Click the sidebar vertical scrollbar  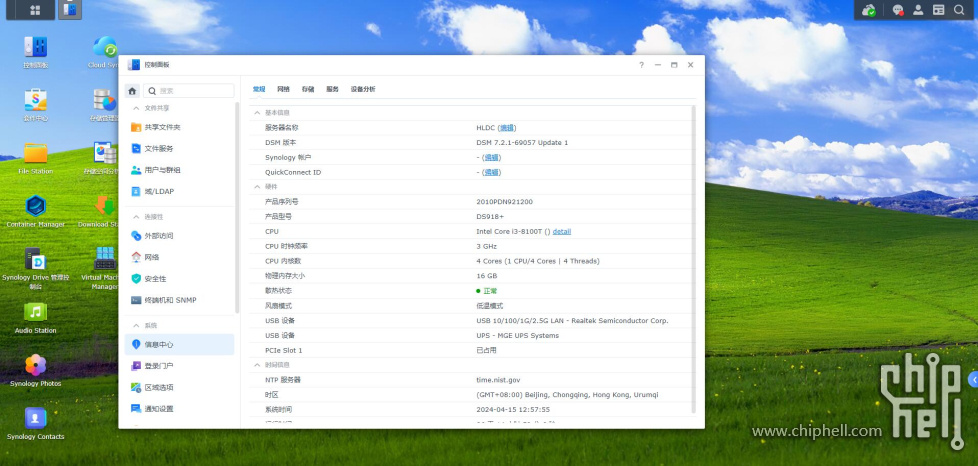(x=236, y=207)
